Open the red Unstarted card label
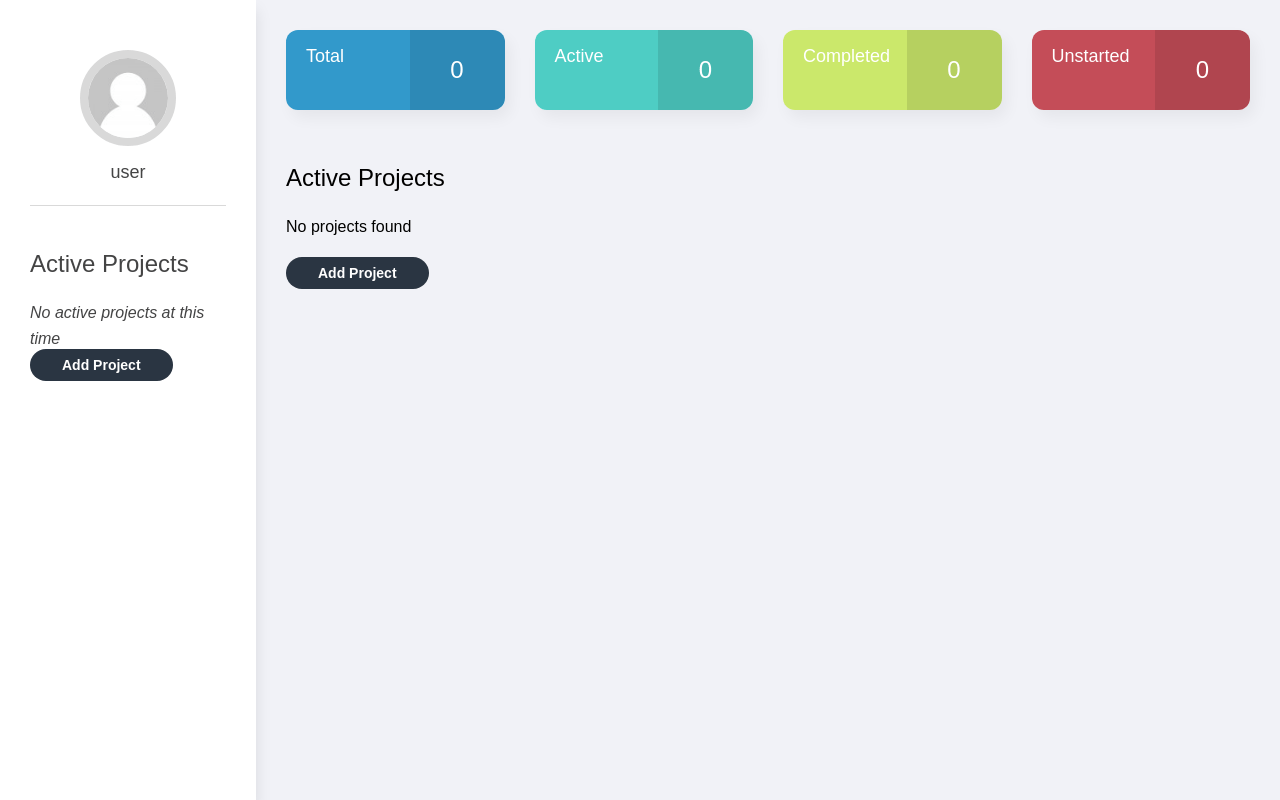1280x800 pixels. [1090, 57]
